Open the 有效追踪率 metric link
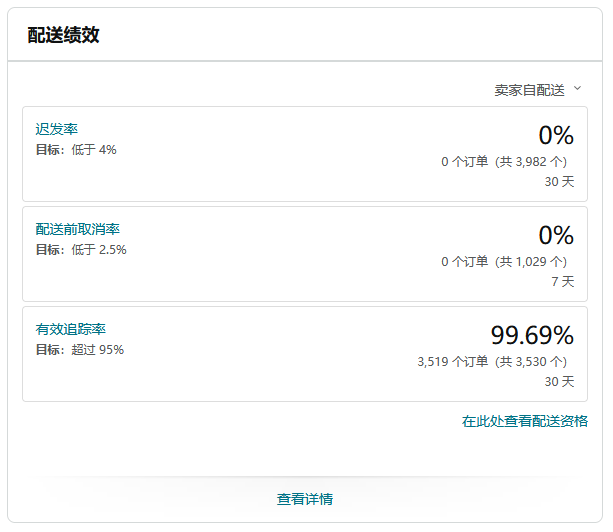Screen dimensions: 613x532 pyautogui.click(x=70, y=329)
